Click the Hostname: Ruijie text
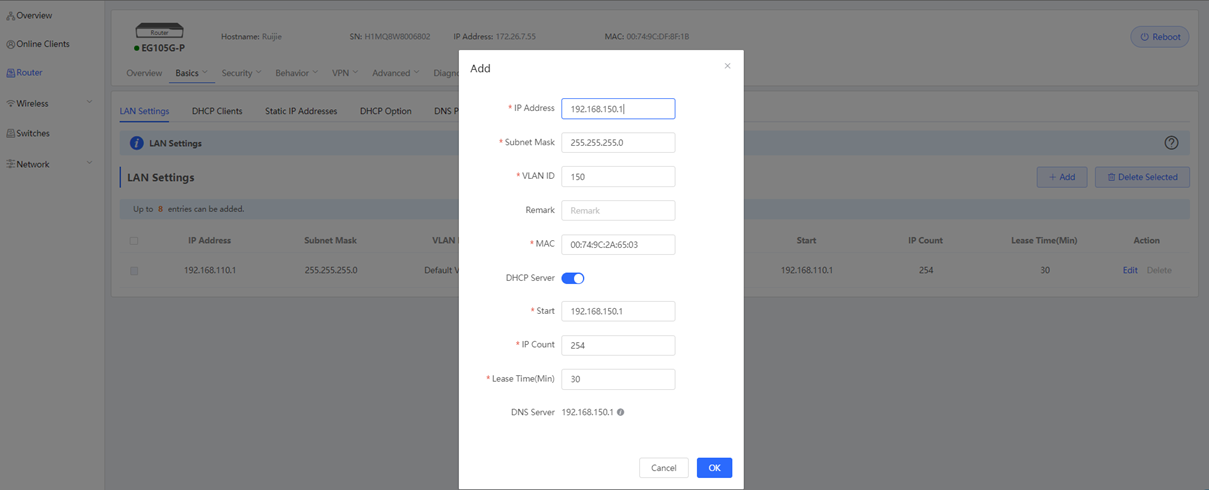The height and width of the screenshot is (490, 1209). click(x=251, y=37)
